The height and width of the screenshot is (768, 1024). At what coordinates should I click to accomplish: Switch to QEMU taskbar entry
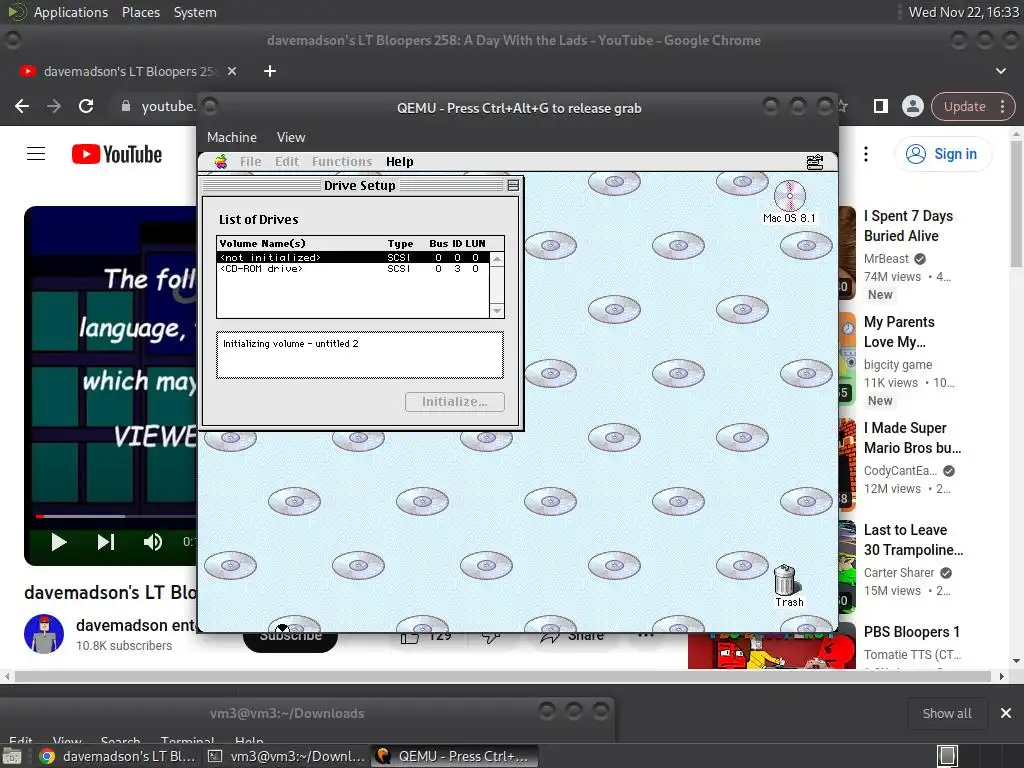click(x=455, y=756)
